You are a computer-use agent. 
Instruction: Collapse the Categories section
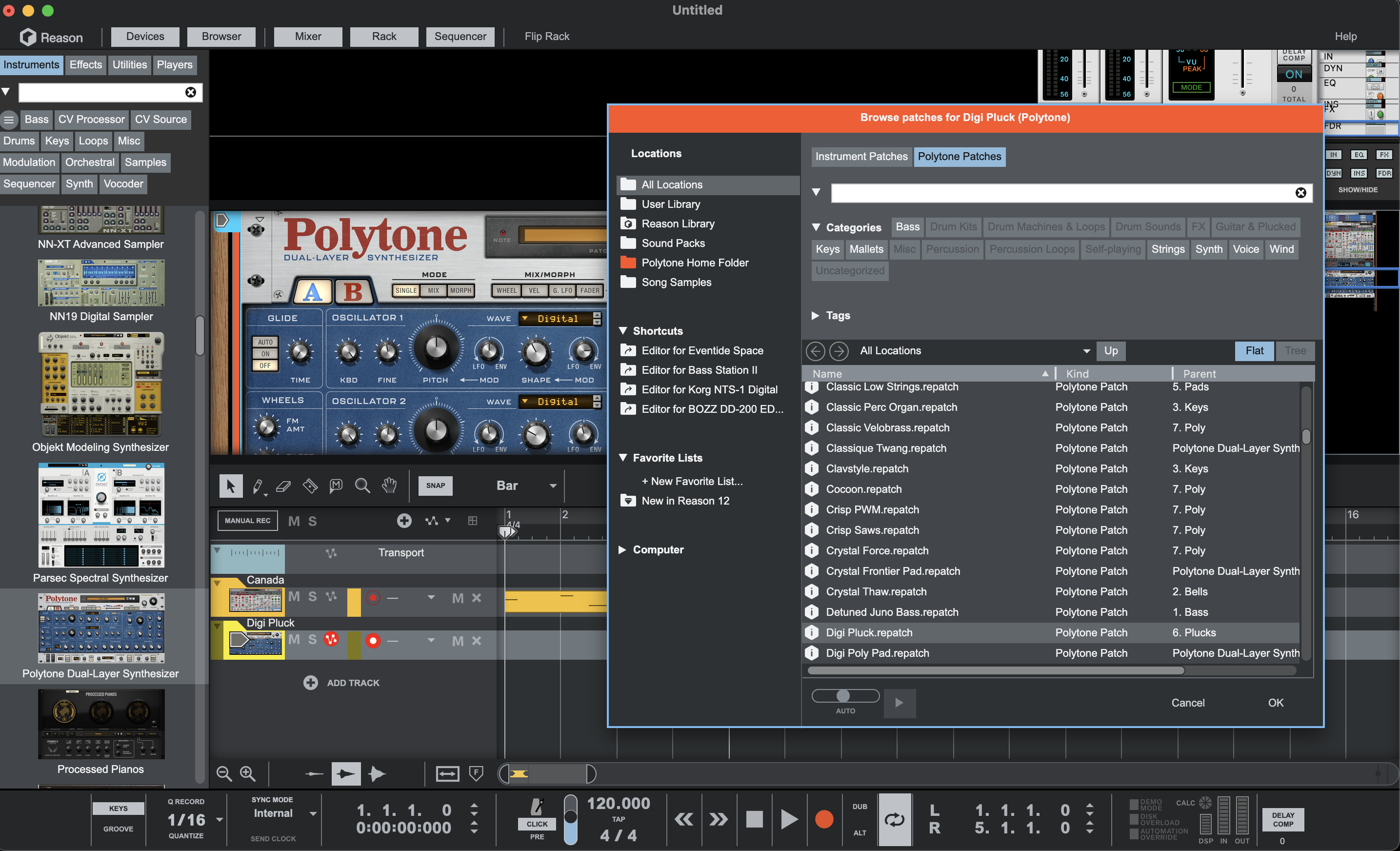[x=816, y=227]
